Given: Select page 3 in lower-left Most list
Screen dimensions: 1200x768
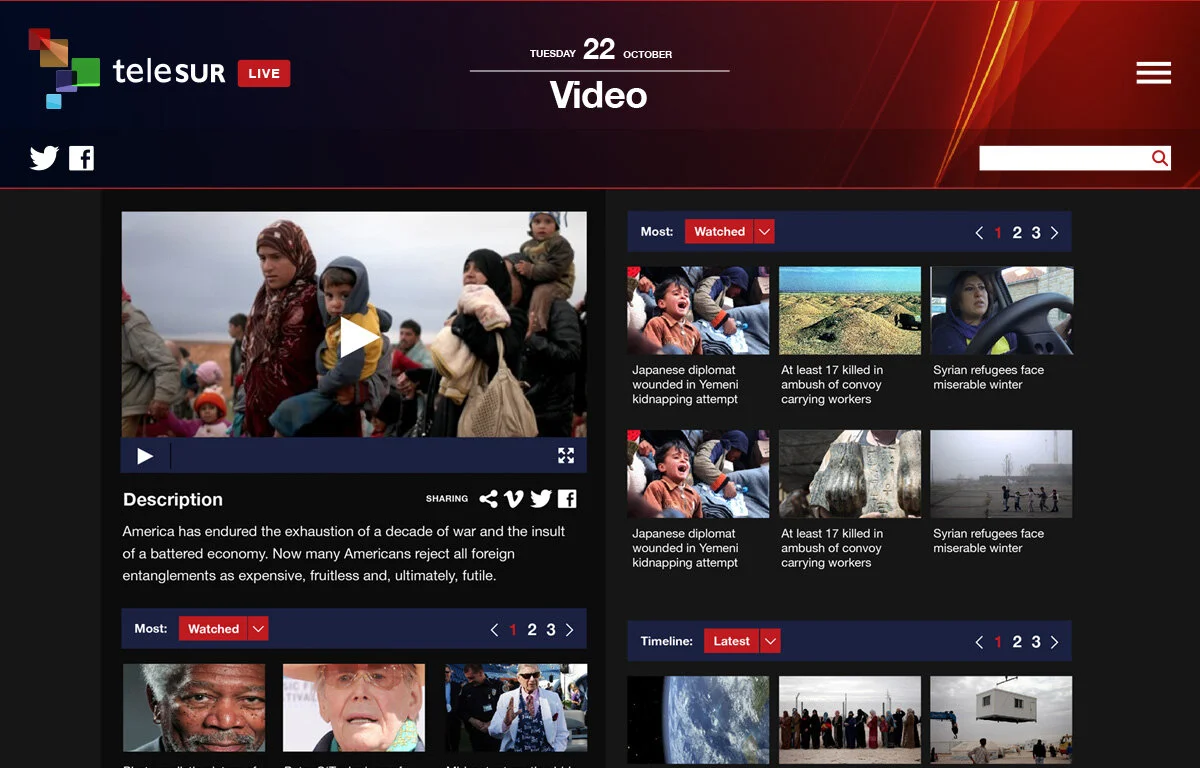Looking at the screenshot, I should pos(551,630).
